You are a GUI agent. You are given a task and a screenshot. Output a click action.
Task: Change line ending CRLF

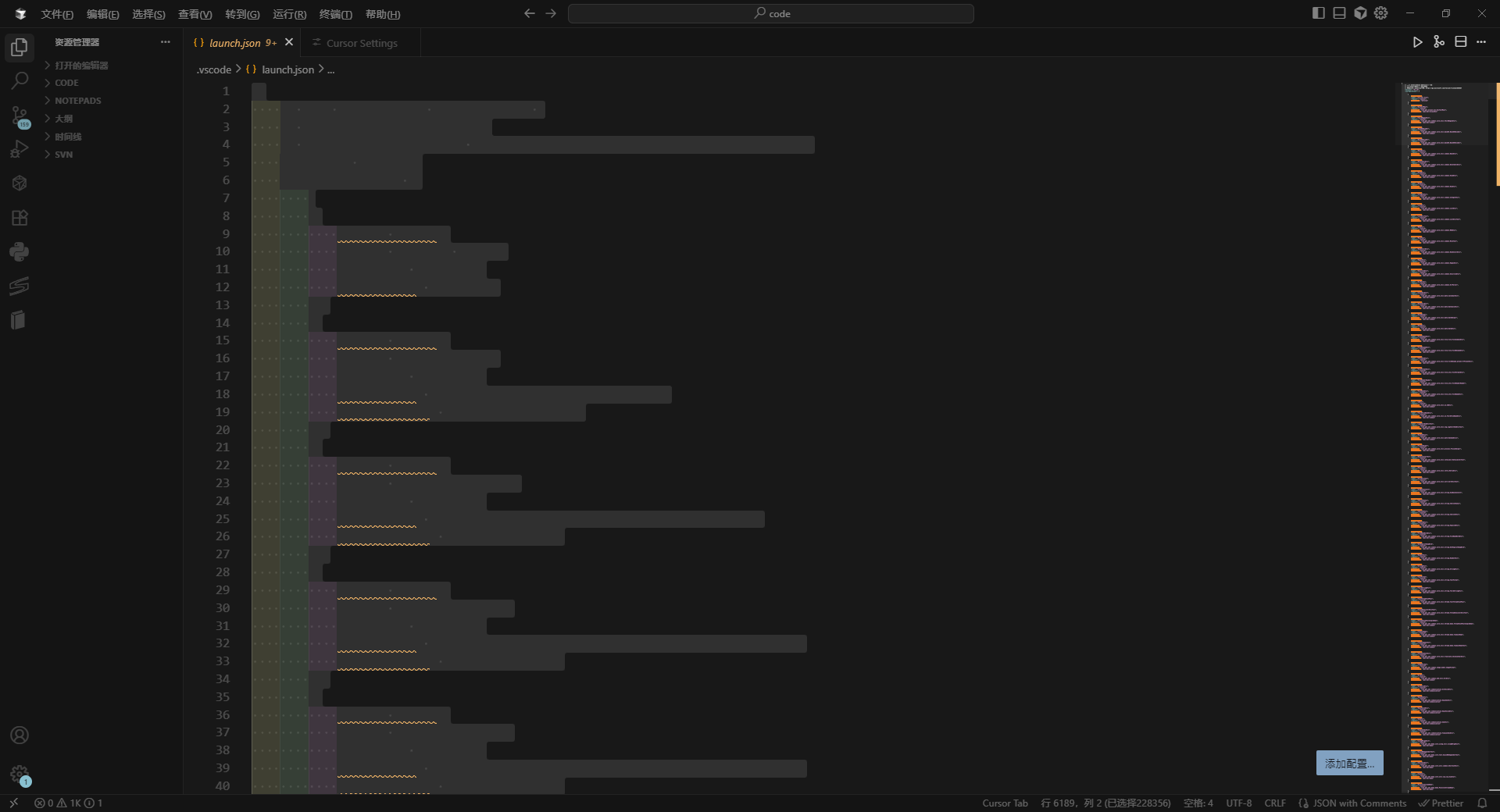click(1275, 803)
